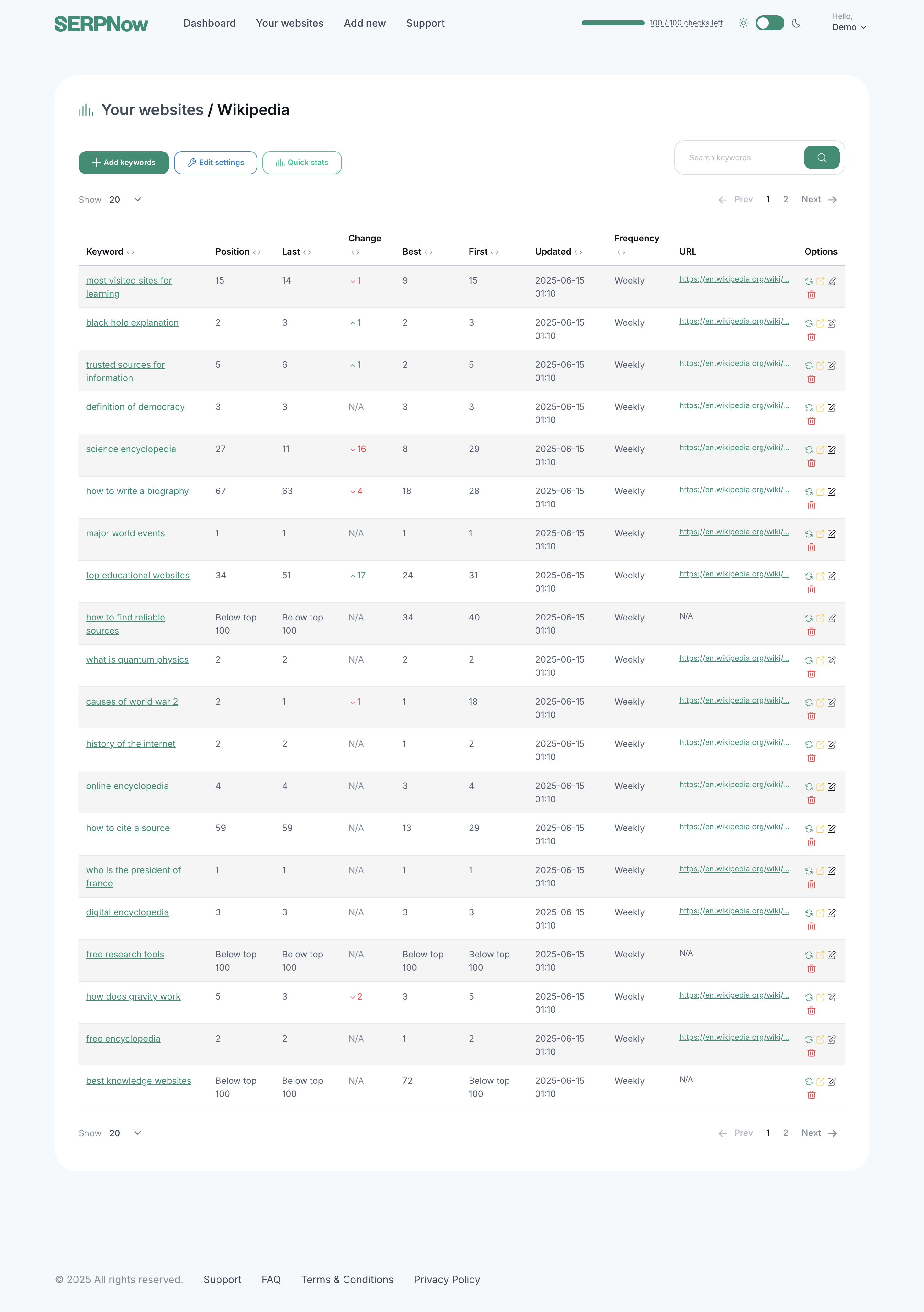The height and width of the screenshot is (1312, 924).
Task: Click the '100 / 100 checks left' text
Action: tap(686, 23)
